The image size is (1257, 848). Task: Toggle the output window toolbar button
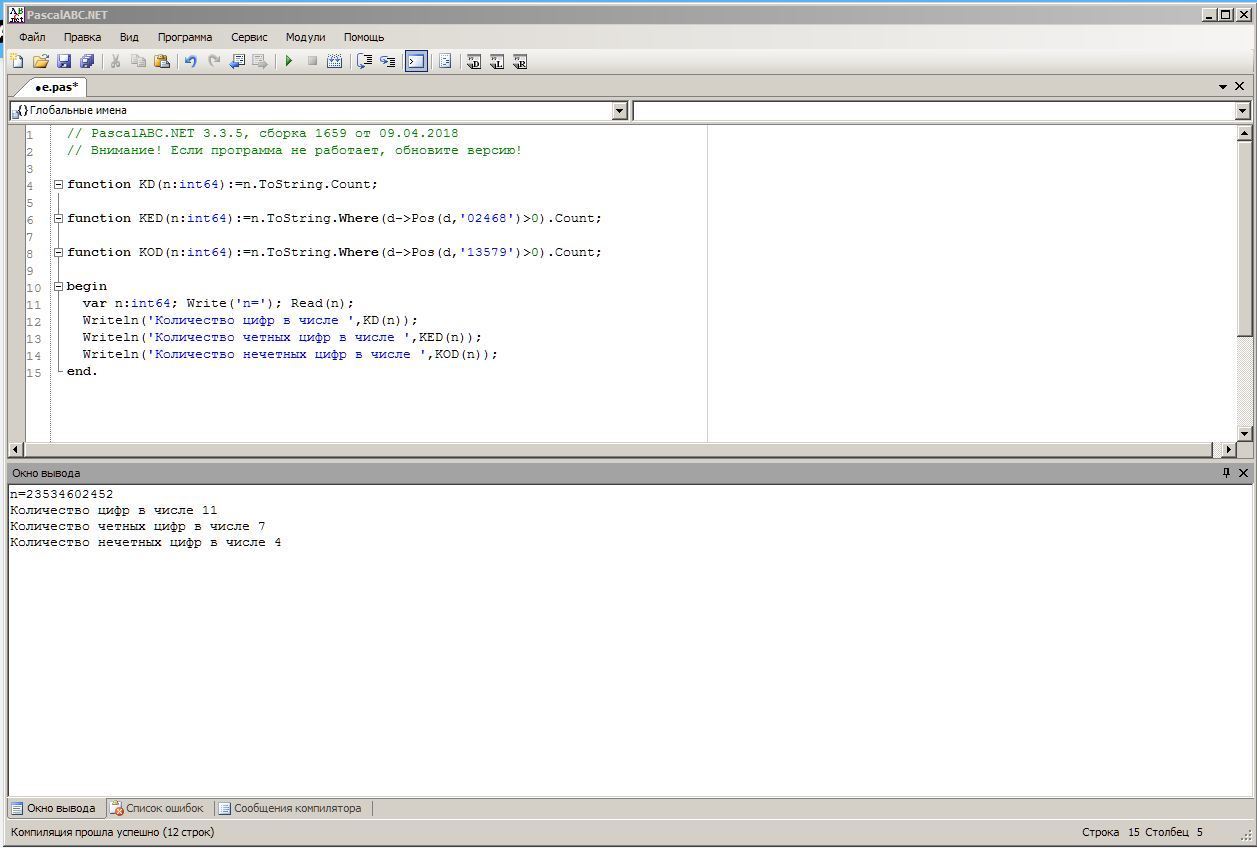[x=416, y=62]
